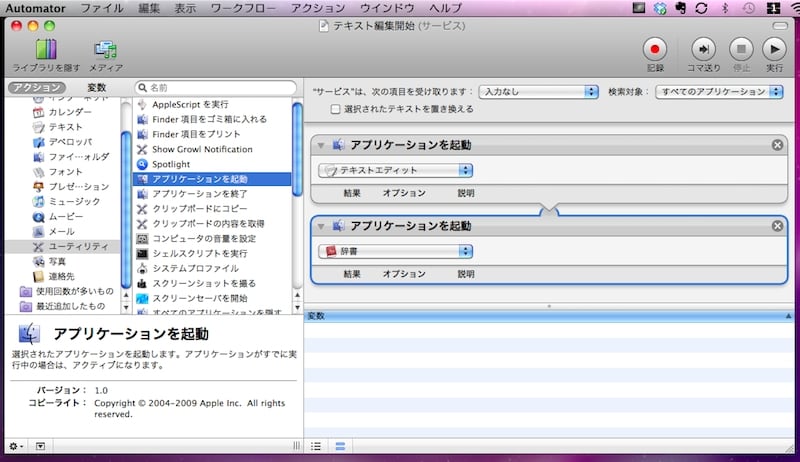Image resolution: width=800 pixels, height=462 pixels.
Task: Open the ウインドウ menu
Action: tap(387, 8)
